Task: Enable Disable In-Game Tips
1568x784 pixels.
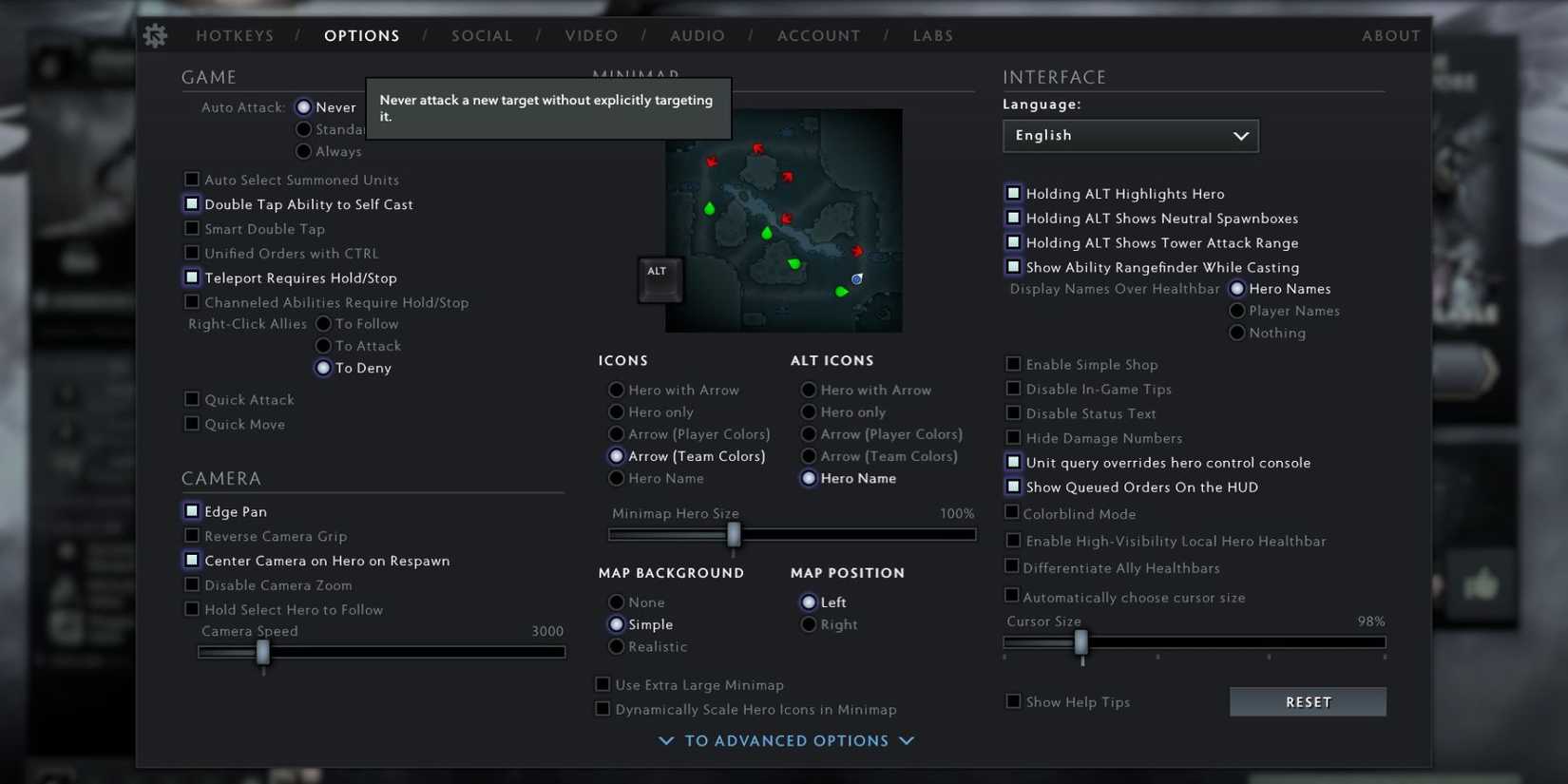Action: 1014,389
